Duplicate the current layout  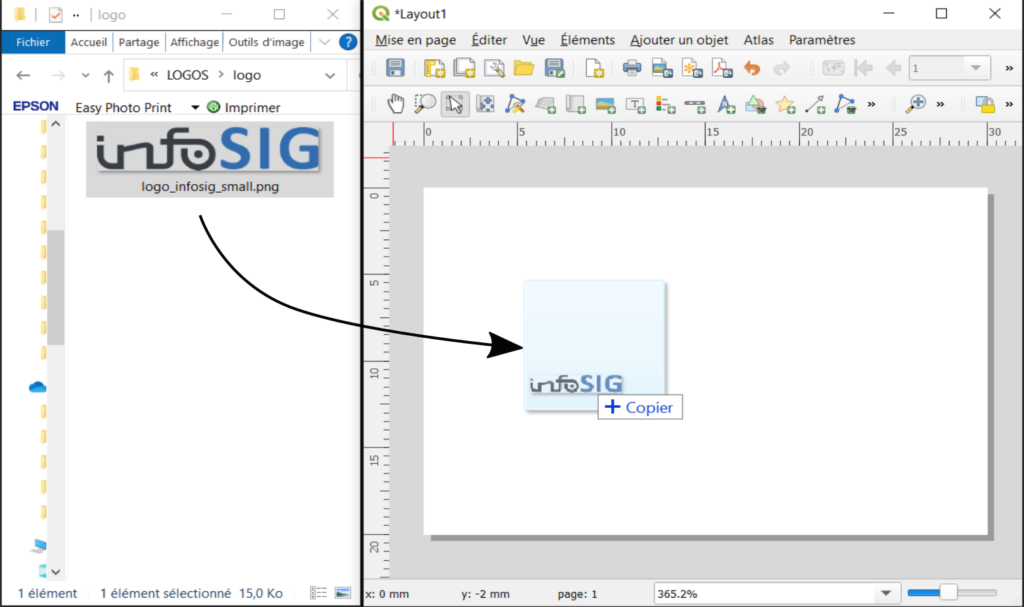[464, 68]
